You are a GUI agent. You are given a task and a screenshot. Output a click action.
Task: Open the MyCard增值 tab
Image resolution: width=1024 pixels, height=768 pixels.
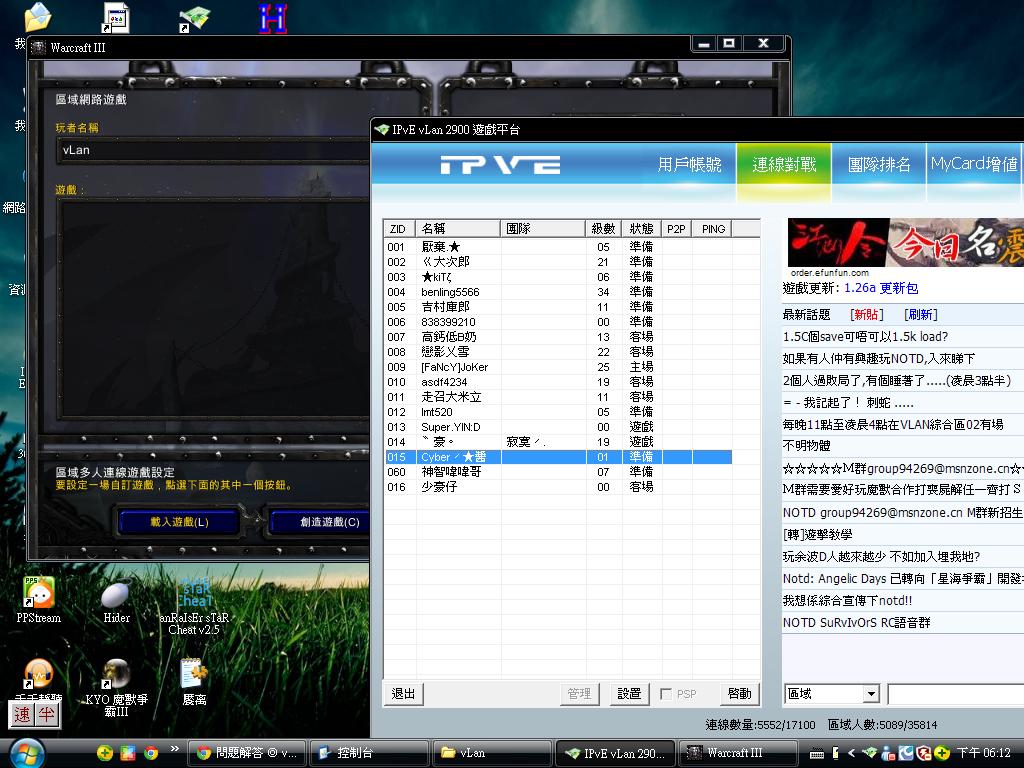point(974,165)
